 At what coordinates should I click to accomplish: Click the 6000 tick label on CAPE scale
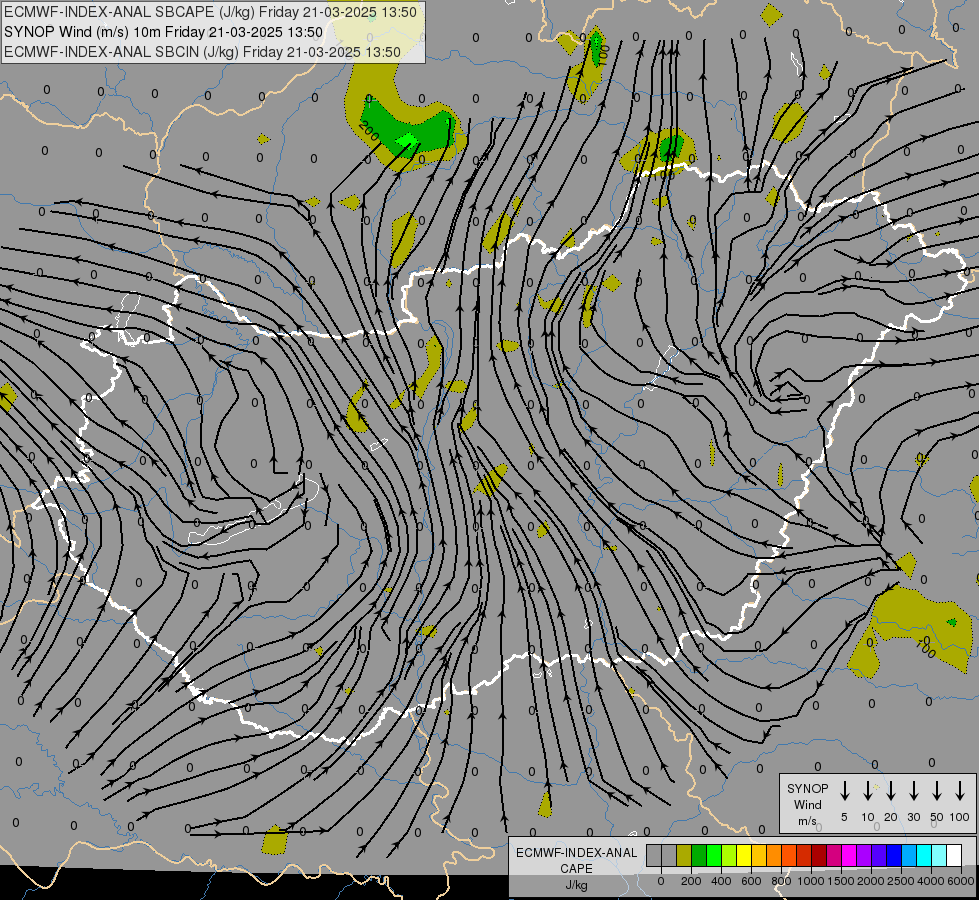pos(961,881)
